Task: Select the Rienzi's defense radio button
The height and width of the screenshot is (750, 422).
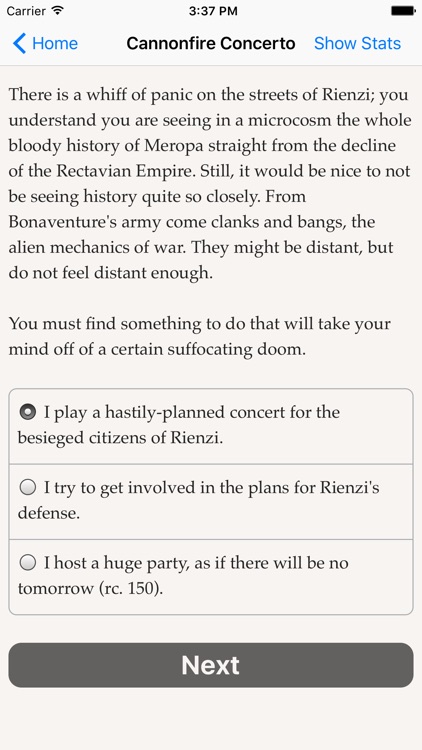Action: point(28,487)
